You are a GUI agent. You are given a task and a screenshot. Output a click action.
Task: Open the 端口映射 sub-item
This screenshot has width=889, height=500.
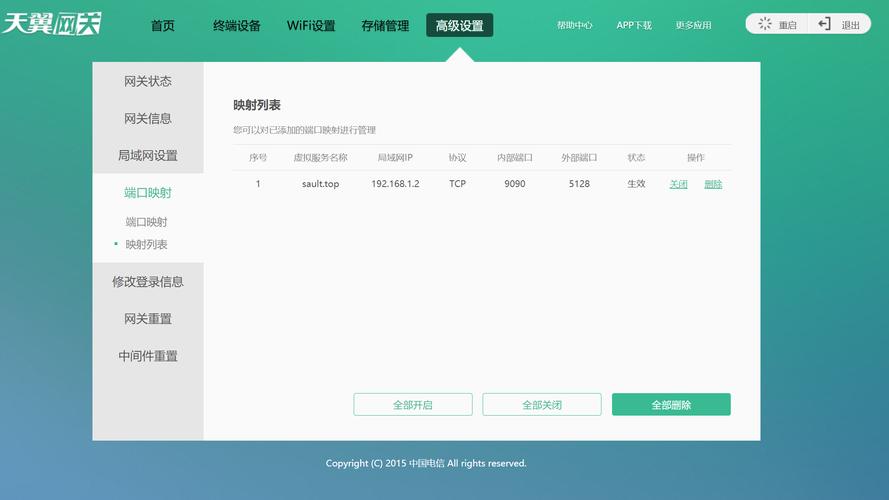pos(146,222)
